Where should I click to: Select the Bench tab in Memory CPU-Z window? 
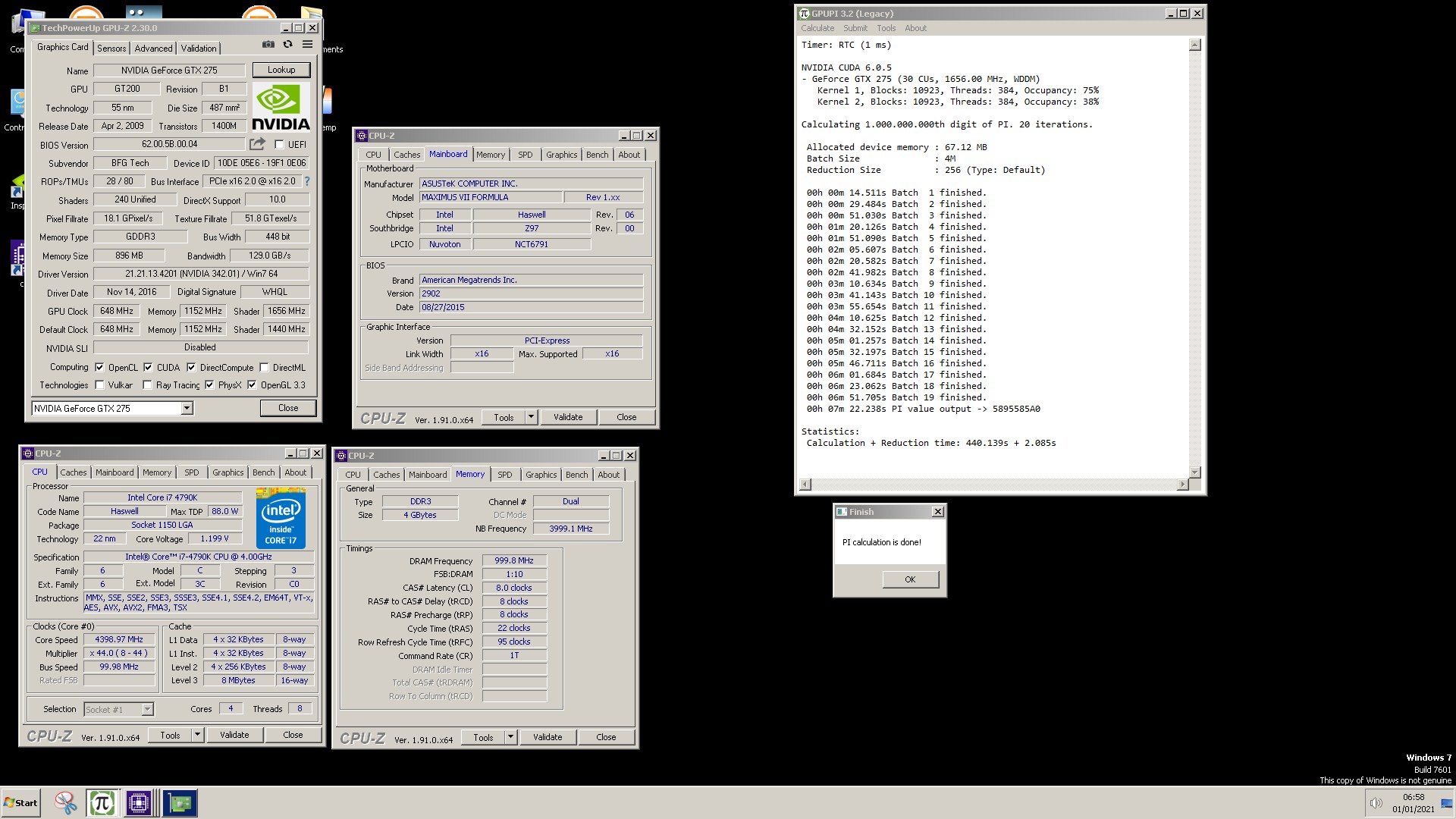pyautogui.click(x=576, y=475)
